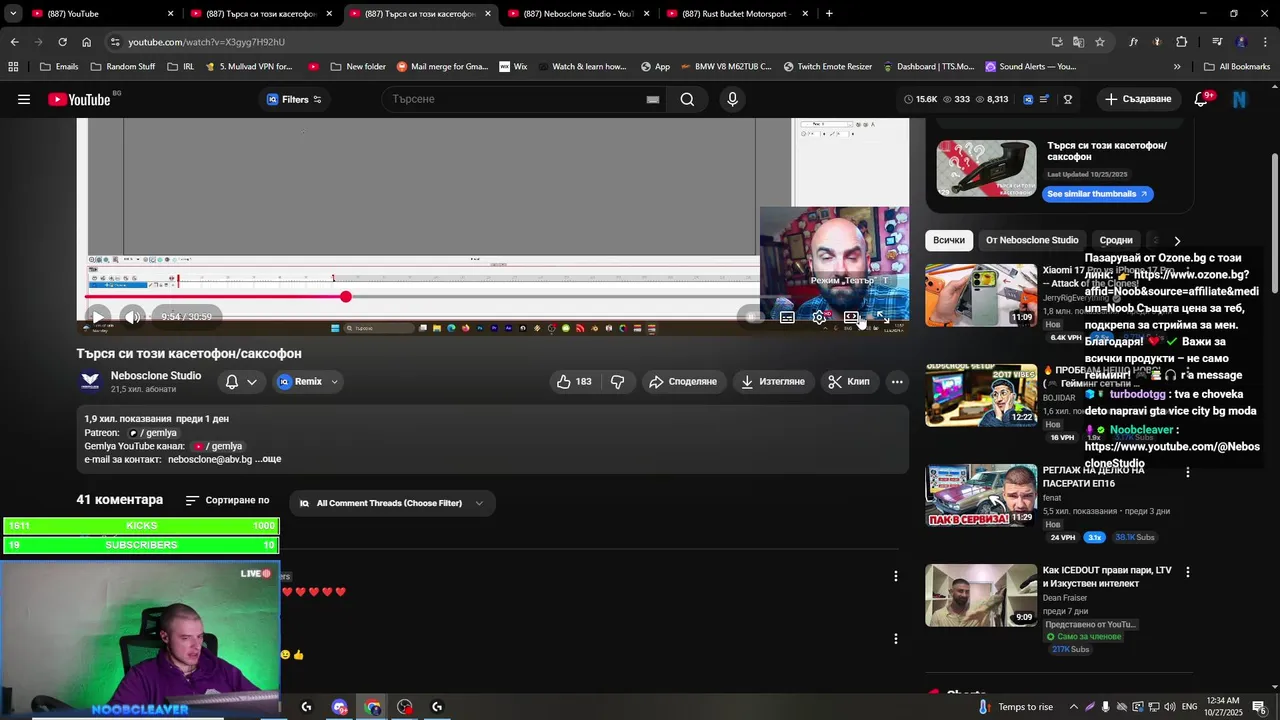
Task: Dislike the video
Action: (x=618, y=381)
